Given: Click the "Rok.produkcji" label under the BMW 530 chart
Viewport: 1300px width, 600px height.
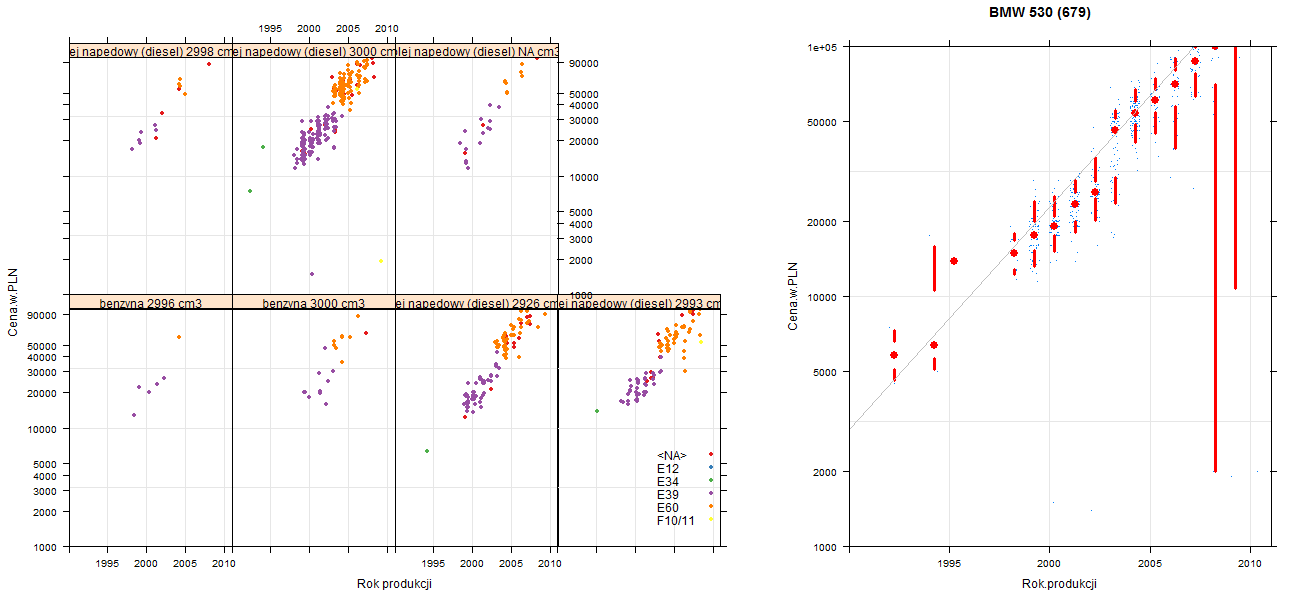Looking at the screenshot, I should (x=1059, y=584).
